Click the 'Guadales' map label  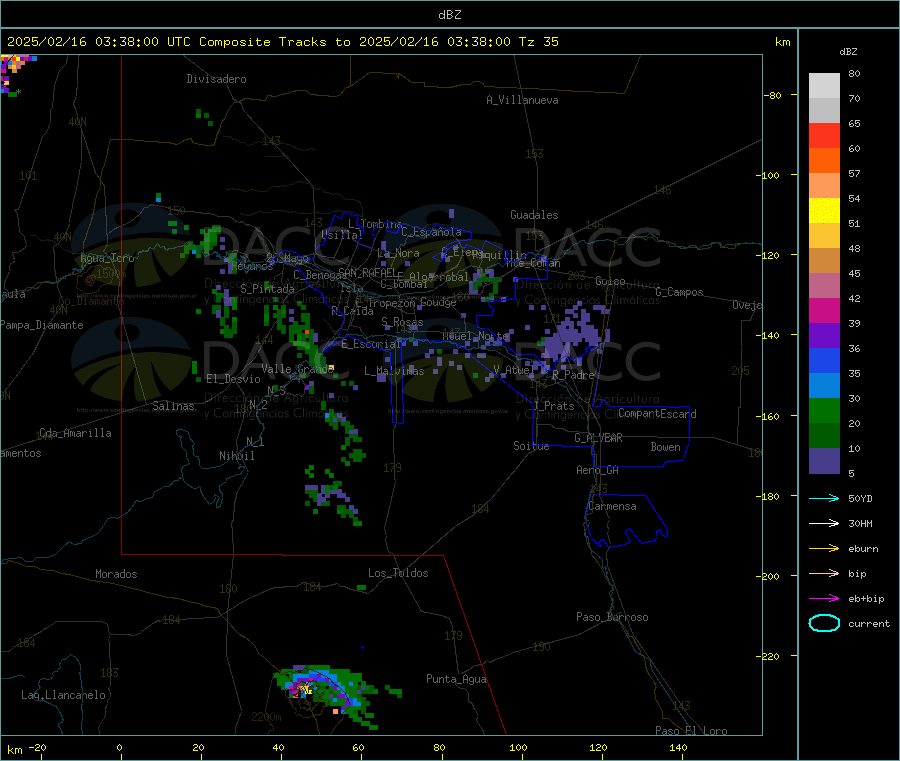pos(534,215)
